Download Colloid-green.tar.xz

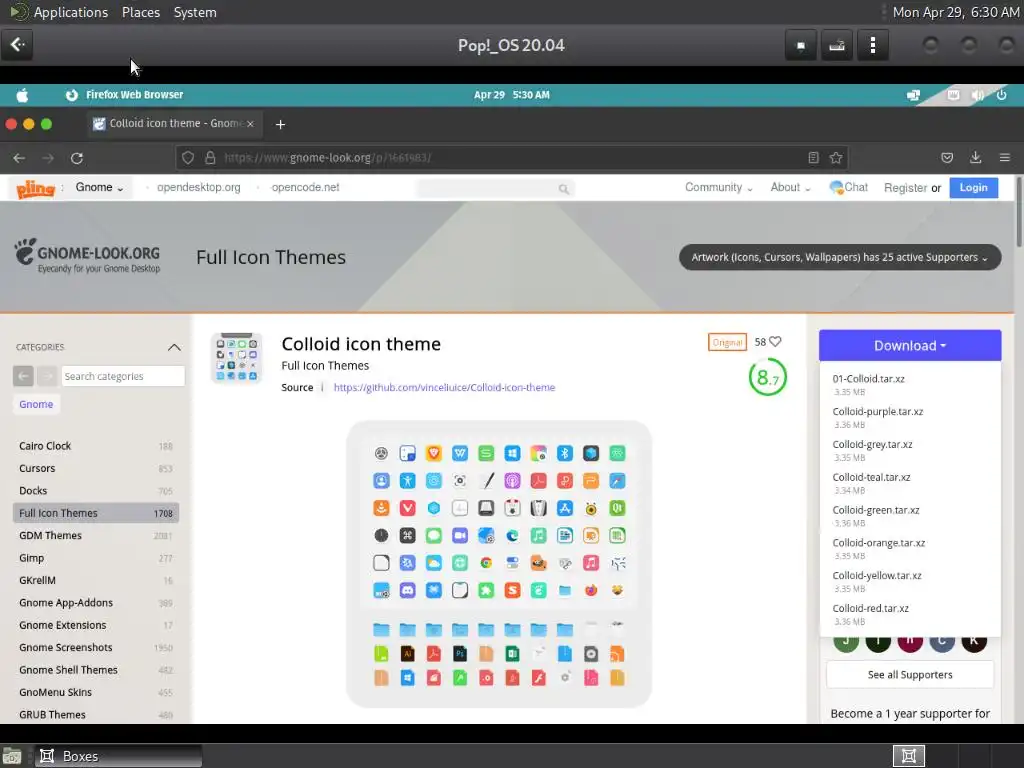(876, 509)
